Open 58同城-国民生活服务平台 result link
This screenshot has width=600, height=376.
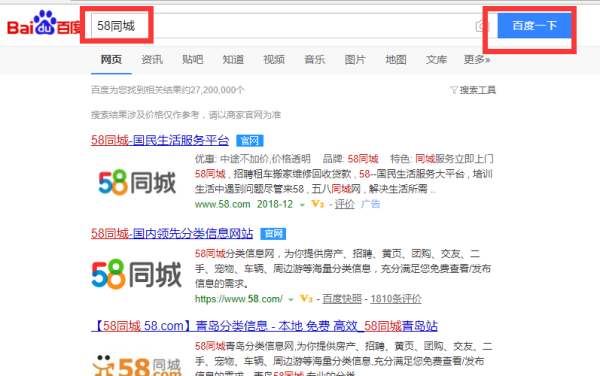pyautogui.click(x=160, y=140)
